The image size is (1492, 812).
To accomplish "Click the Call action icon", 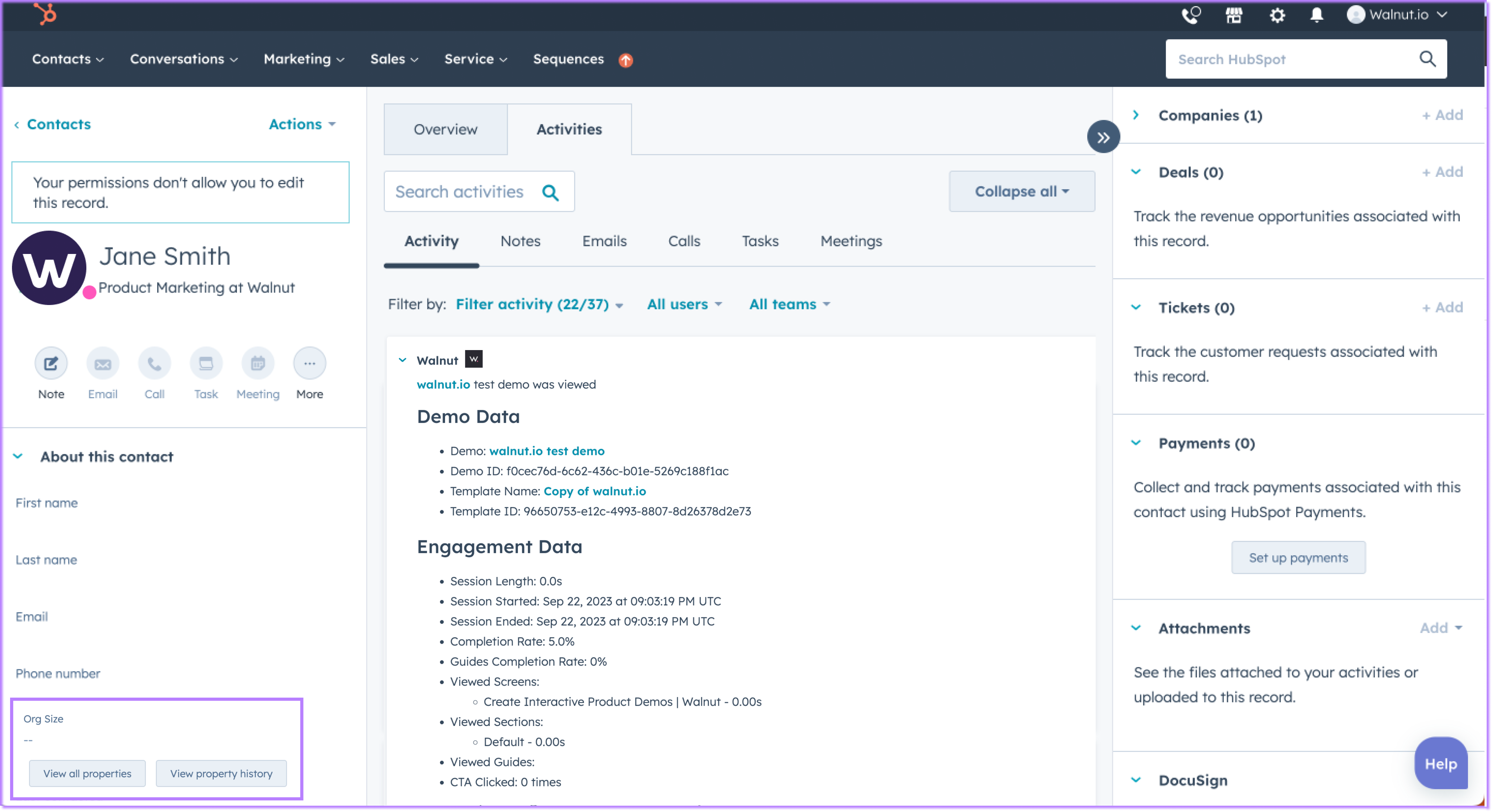I will coord(154,363).
